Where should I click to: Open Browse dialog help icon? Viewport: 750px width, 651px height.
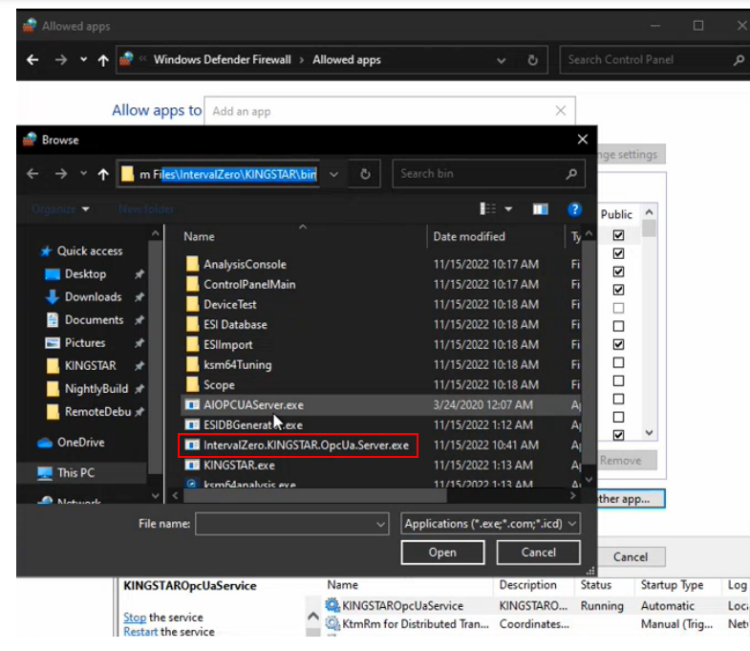coord(574,210)
